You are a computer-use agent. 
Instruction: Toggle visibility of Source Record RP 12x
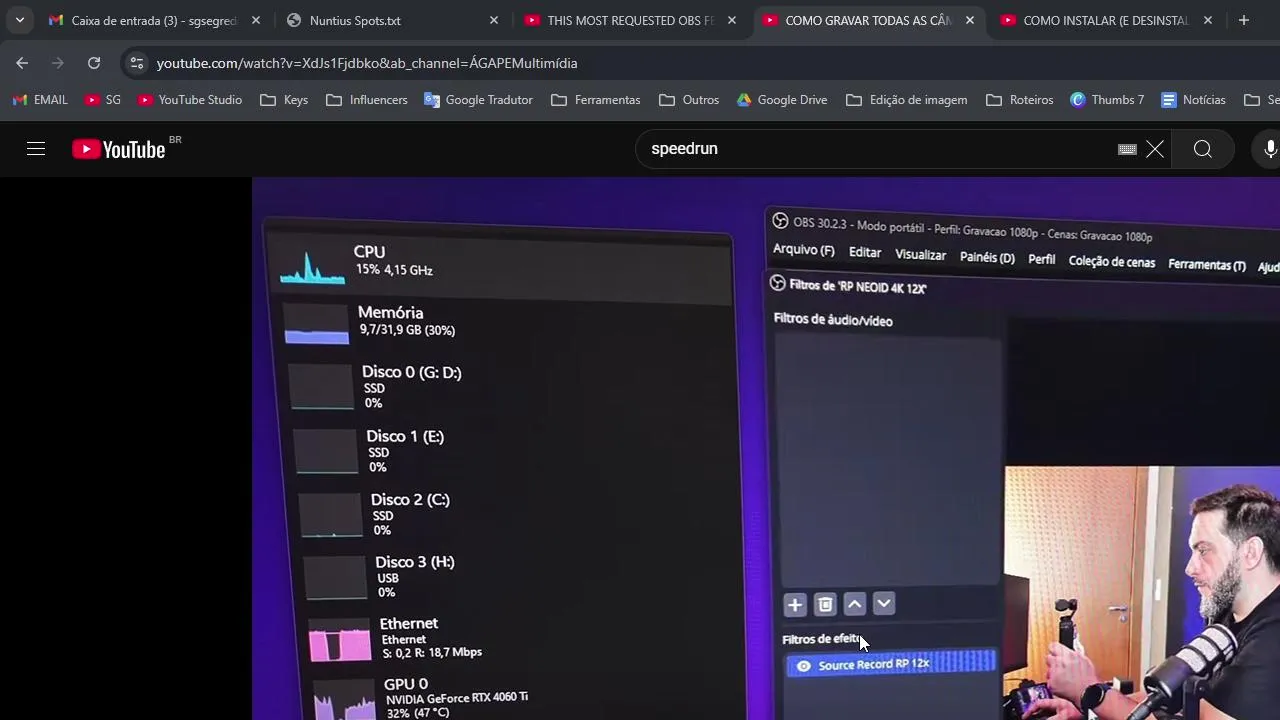click(803, 666)
